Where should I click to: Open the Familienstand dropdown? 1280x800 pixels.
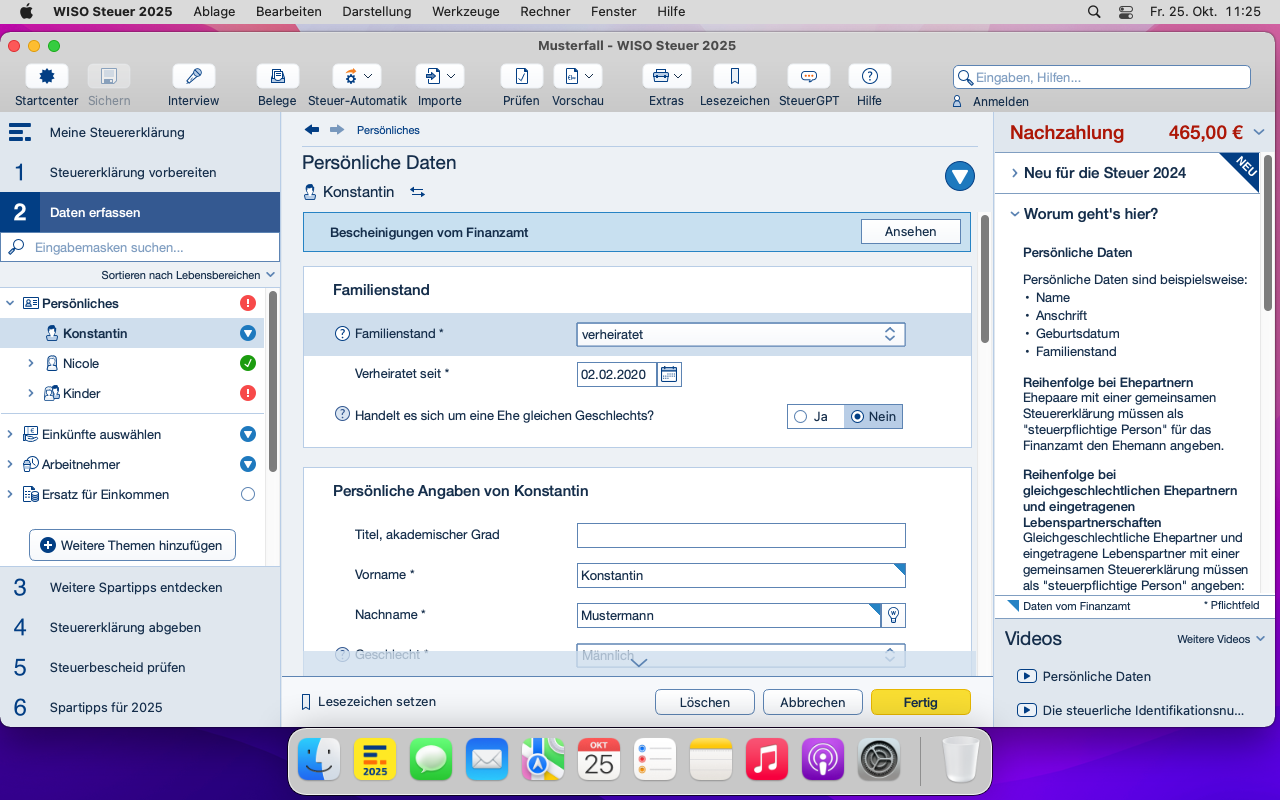click(741, 335)
